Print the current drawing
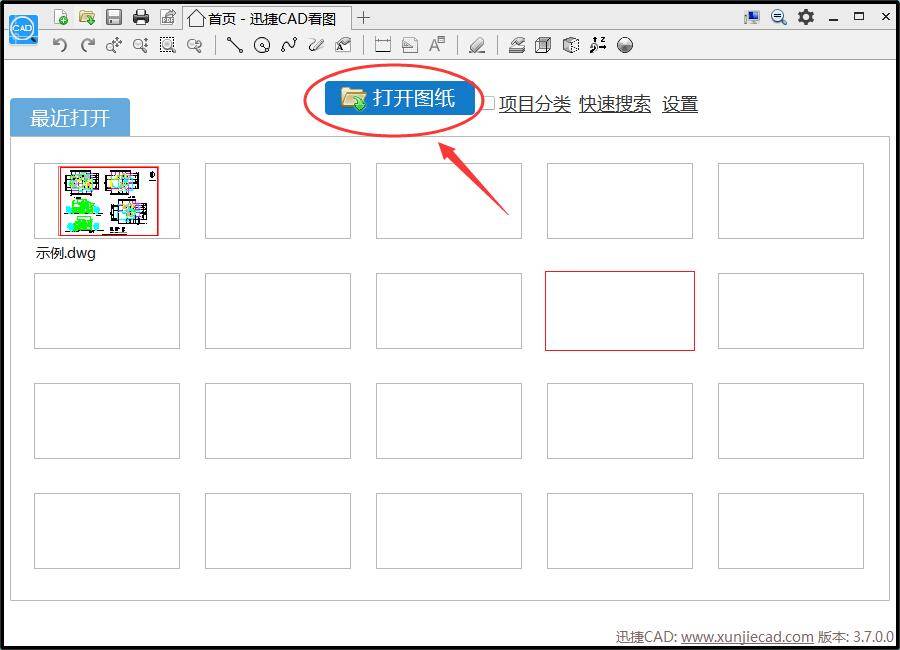This screenshot has height=650, width=900. point(139,17)
